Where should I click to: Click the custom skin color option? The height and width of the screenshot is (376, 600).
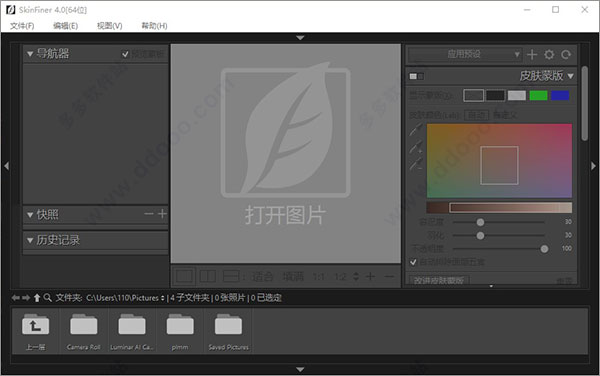(x=505, y=115)
